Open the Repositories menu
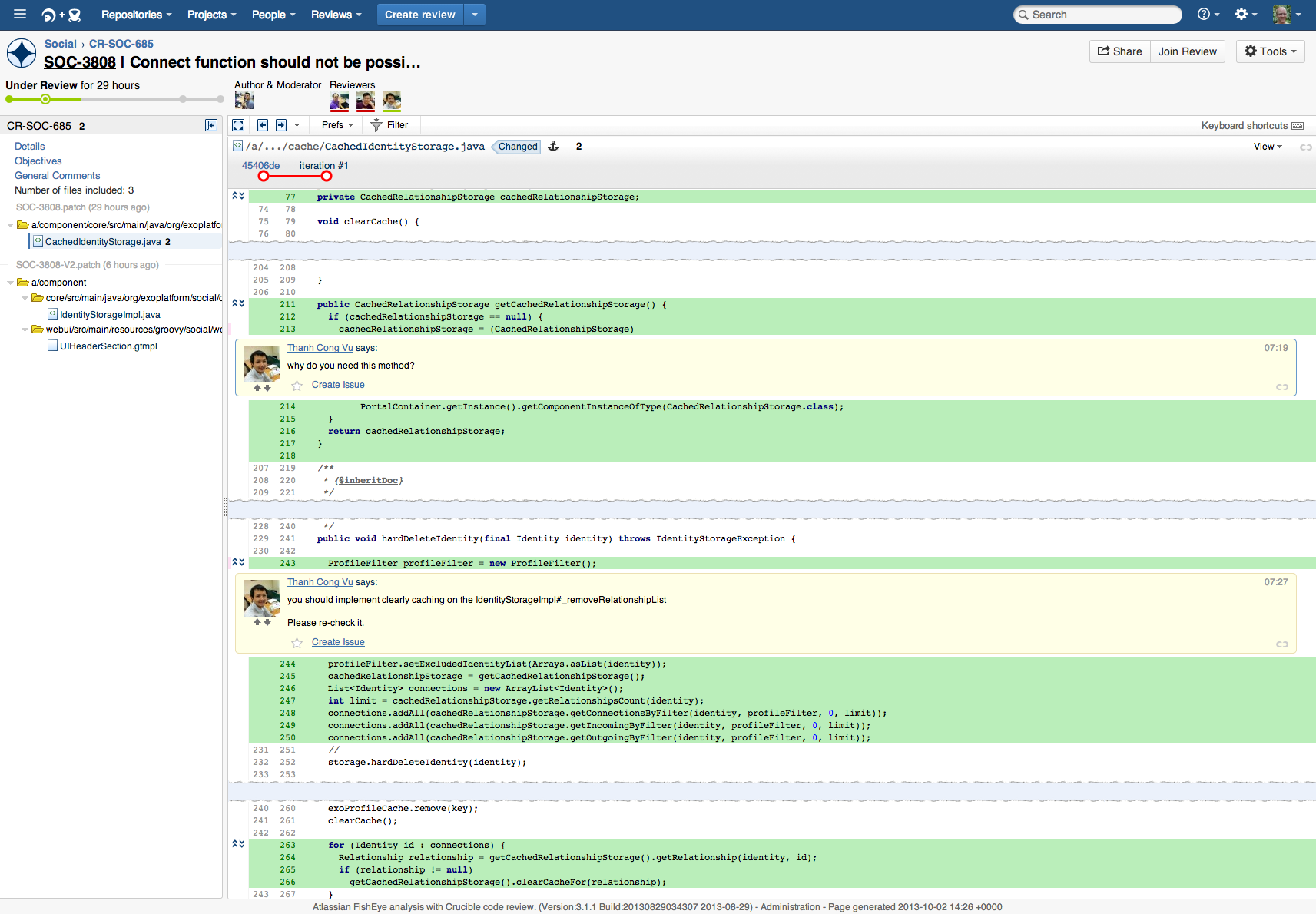The width and height of the screenshot is (1316, 914). coord(136,15)
